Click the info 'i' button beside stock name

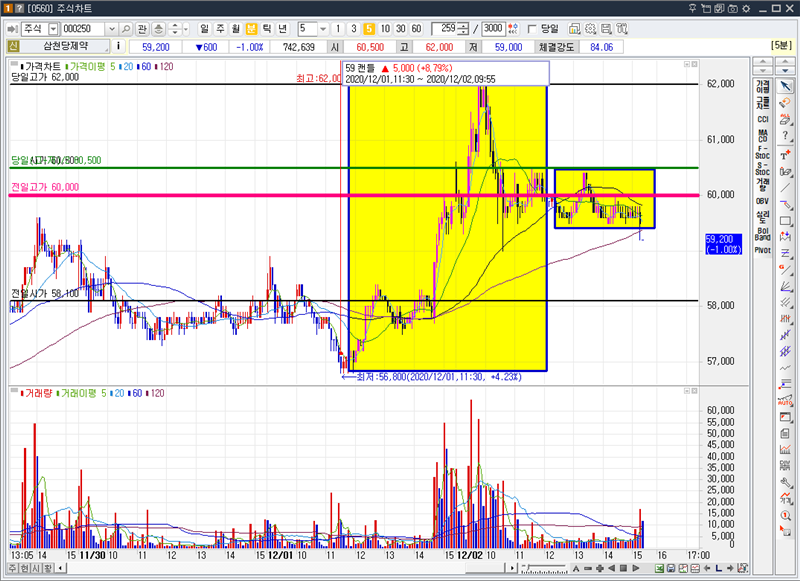118,46
